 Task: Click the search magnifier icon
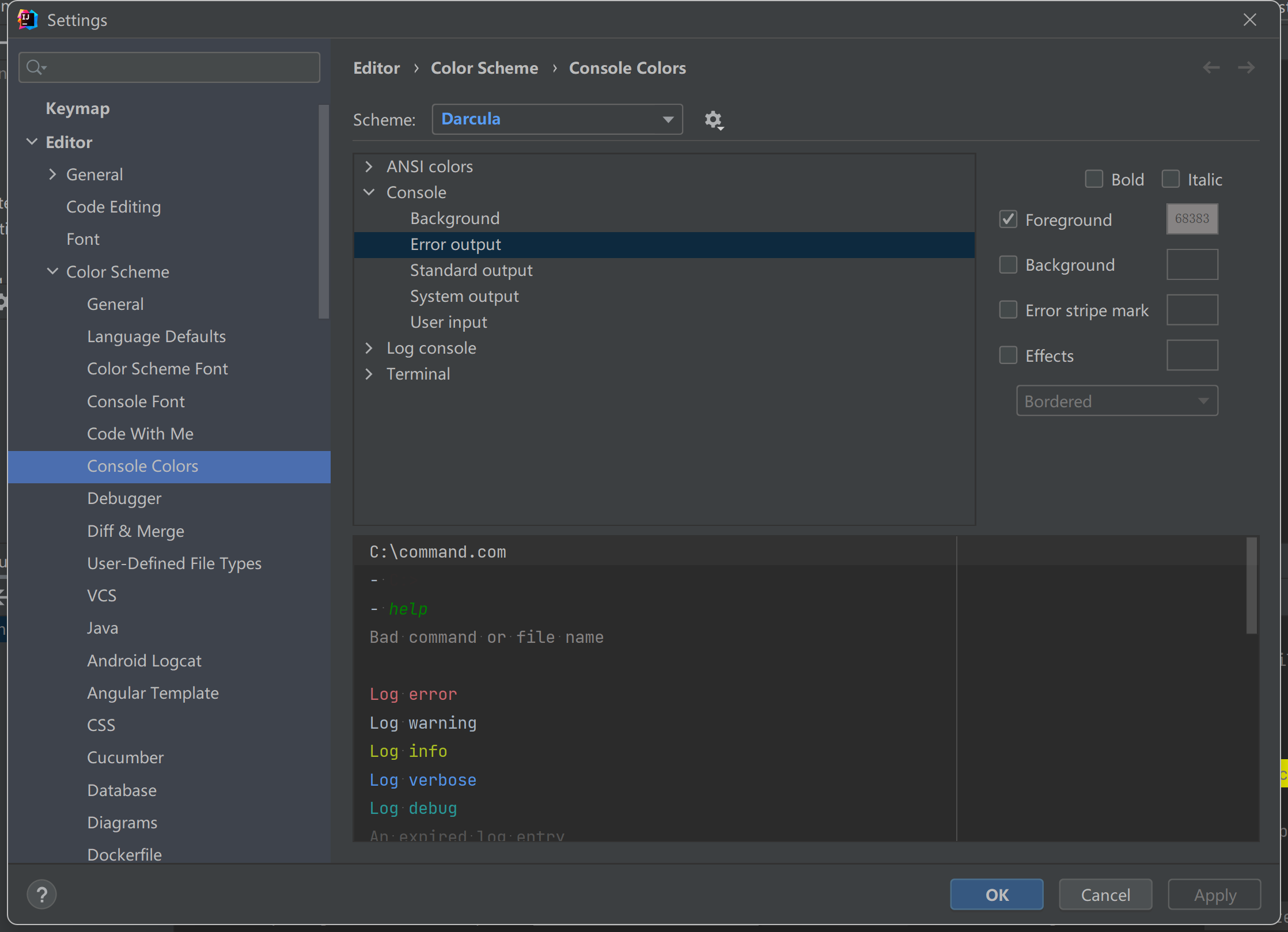click(36, 67)
